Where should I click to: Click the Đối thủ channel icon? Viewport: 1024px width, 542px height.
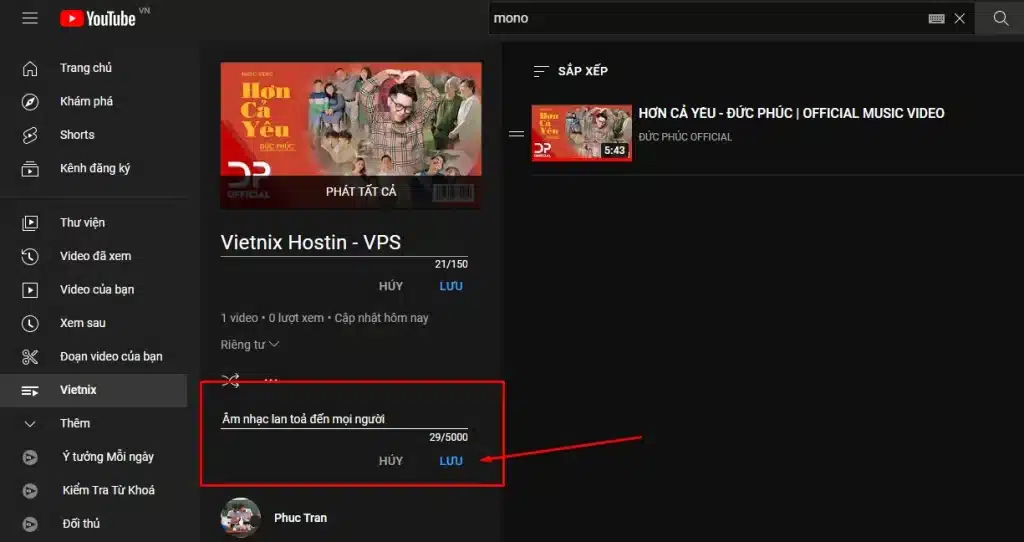pyautogui.click(x=30, y=524)
